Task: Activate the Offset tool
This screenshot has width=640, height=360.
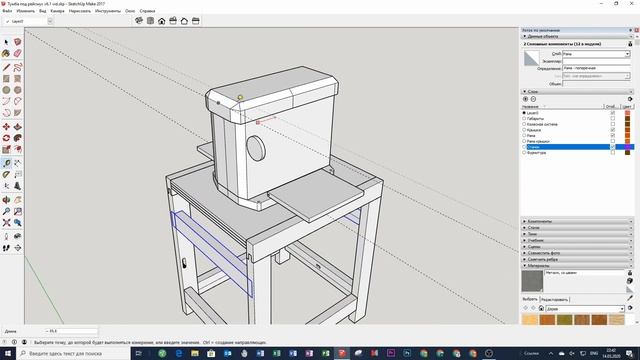Action: click(x=18, y=150)
